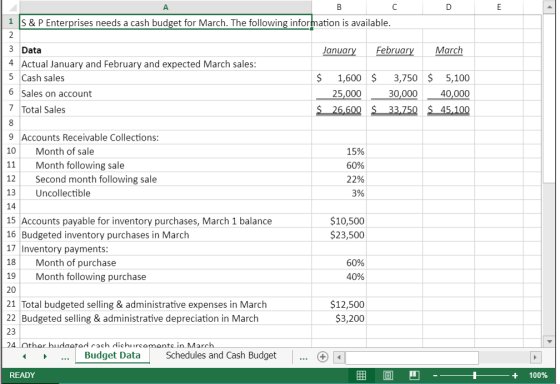Select row 15 header

tap(11, 220)
